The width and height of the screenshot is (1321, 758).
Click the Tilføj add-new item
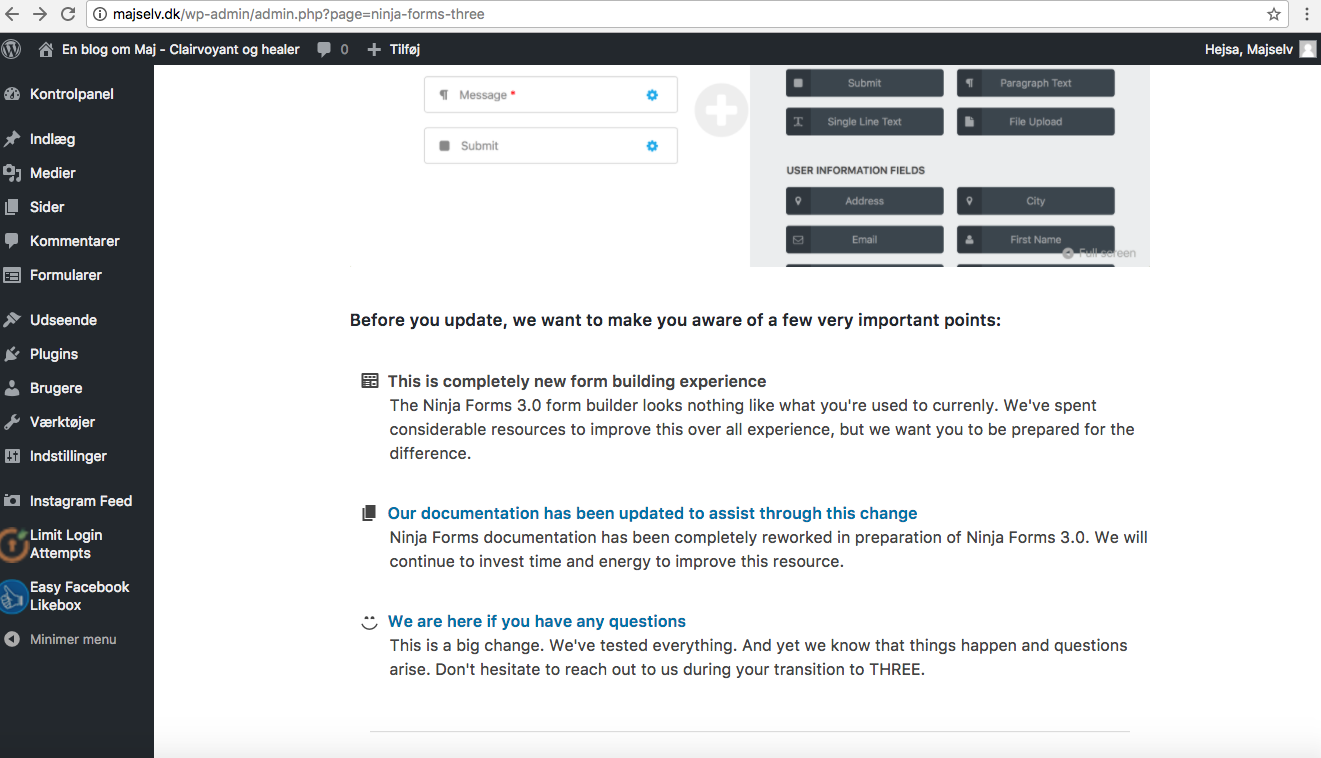[394, 49]
